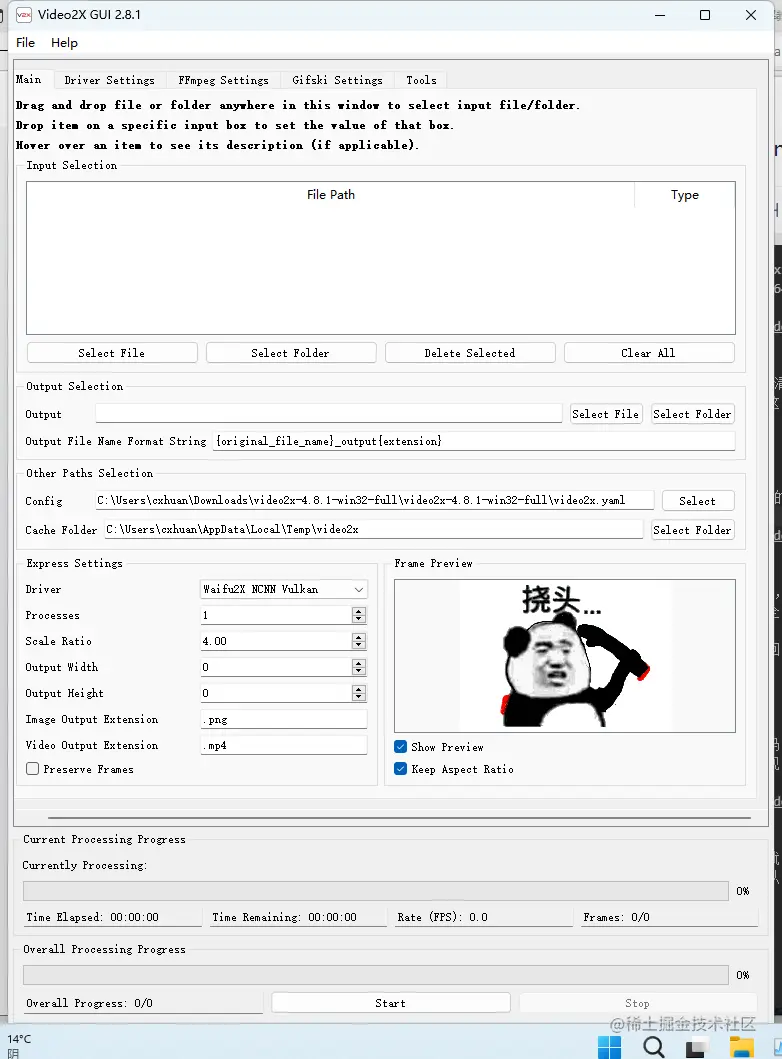Increase Output Width with up arrow
782x1059 pixels.
click(x=359, y=663)
